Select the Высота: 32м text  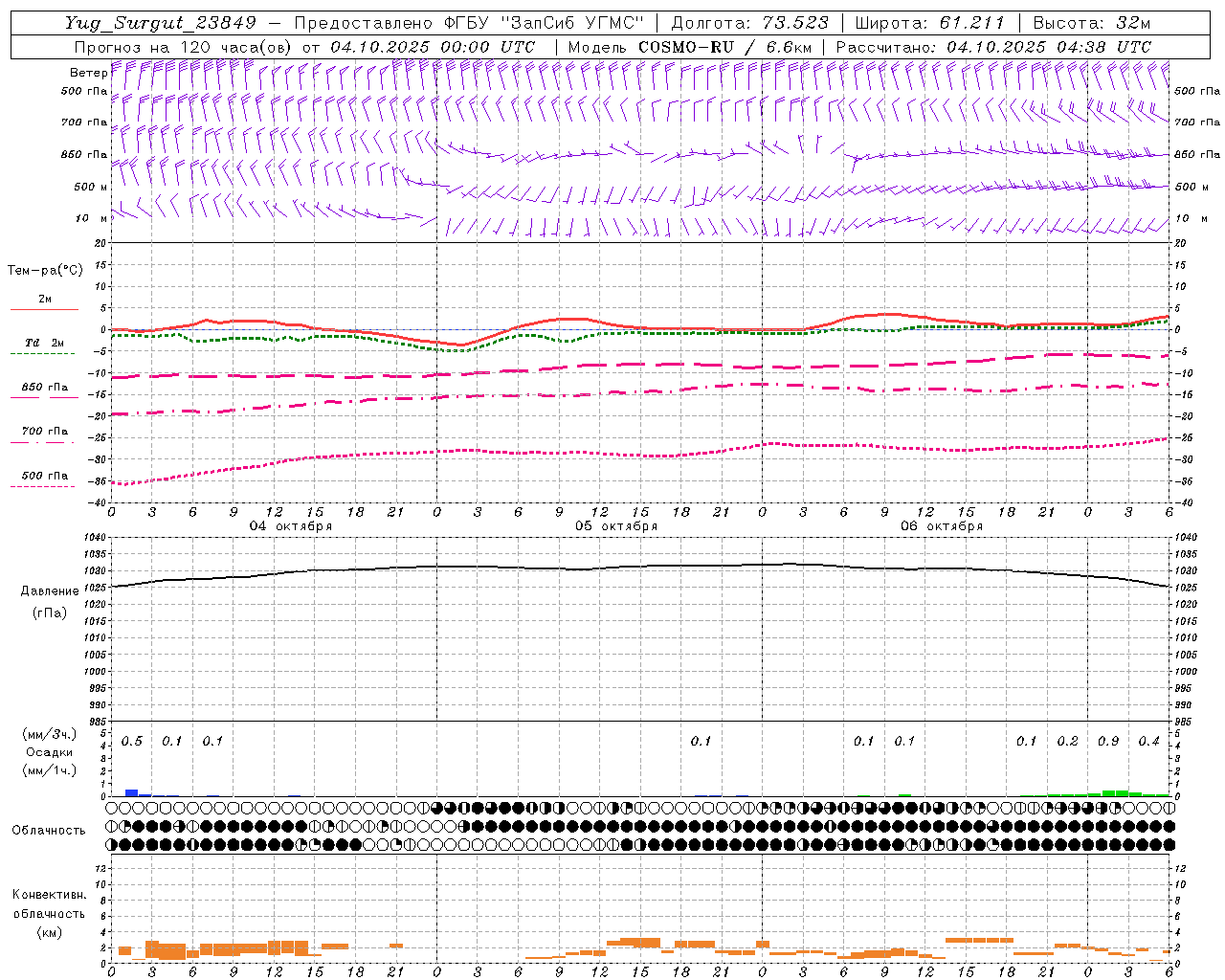click(x=1091, y=23)
